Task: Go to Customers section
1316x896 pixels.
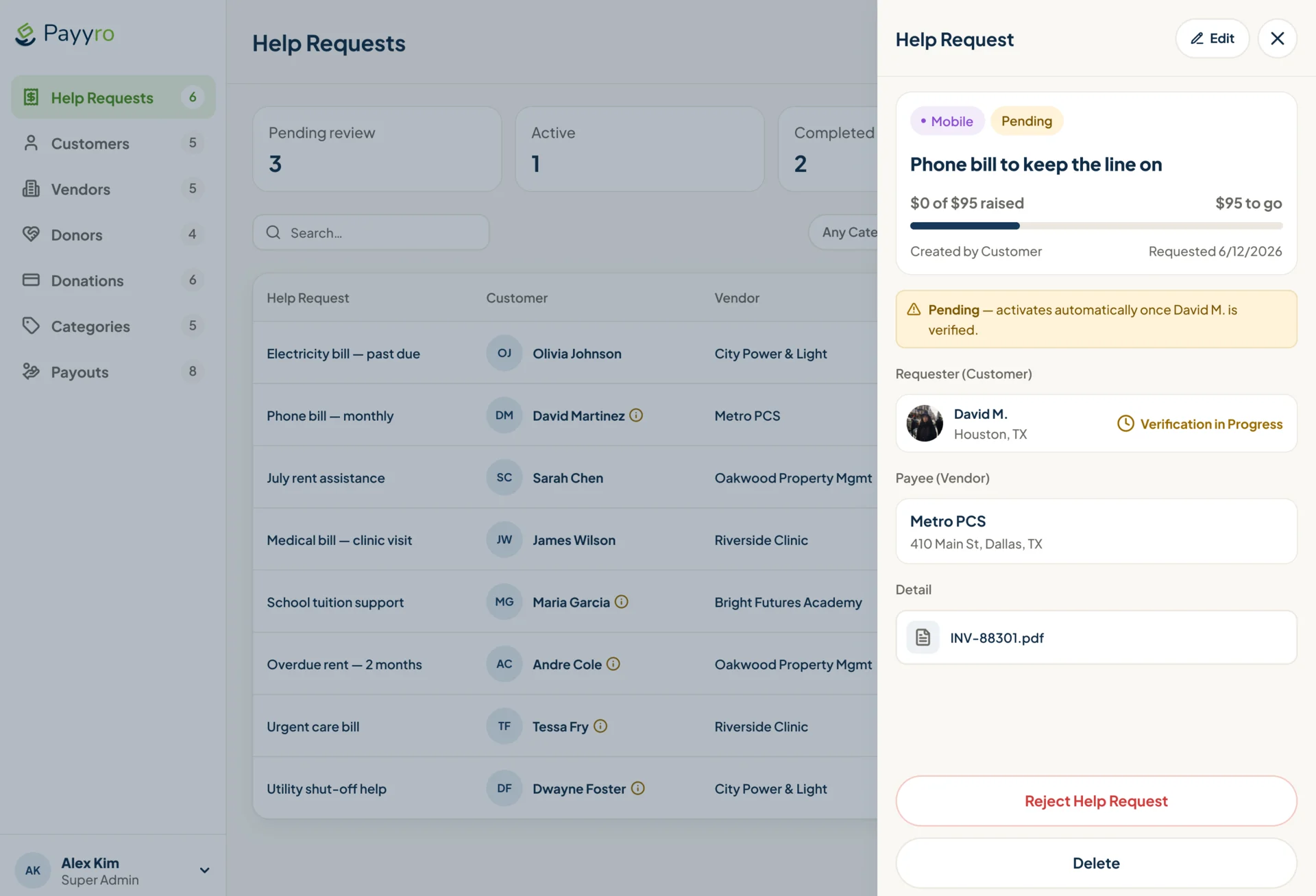Action: pos(113,143)
